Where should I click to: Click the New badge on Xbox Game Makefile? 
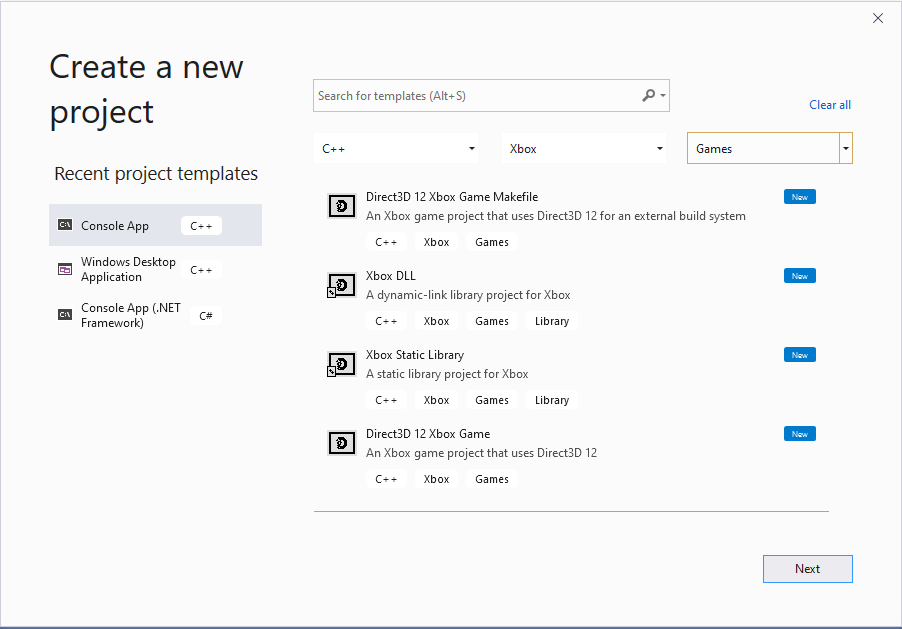coord(800,197)
